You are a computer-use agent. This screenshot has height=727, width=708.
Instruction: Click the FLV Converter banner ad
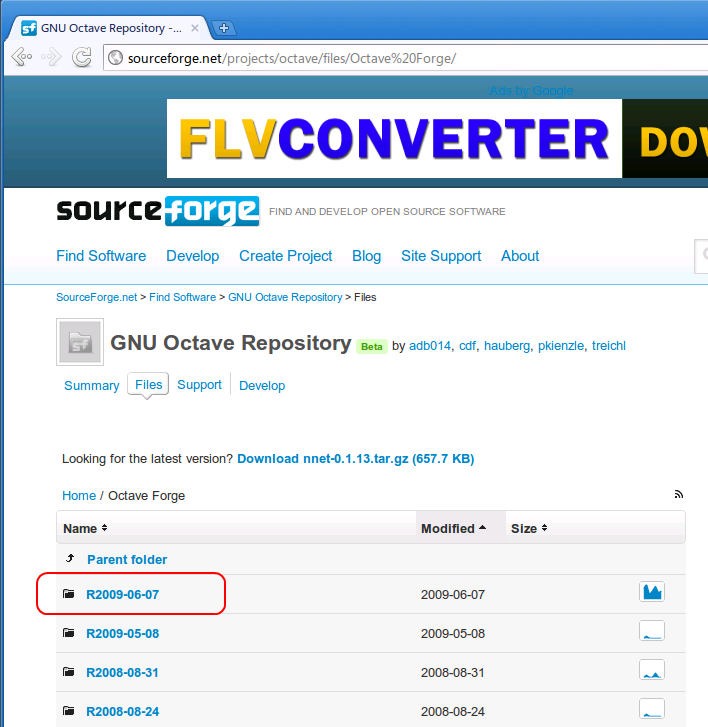click(x=437, y=138)
